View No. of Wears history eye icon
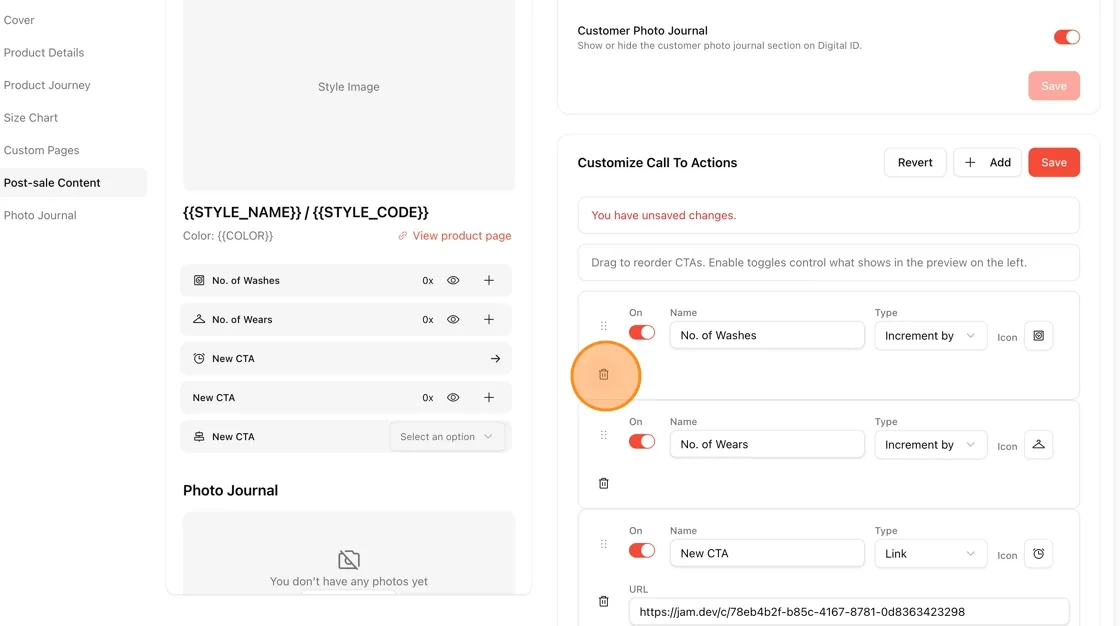 453,319
